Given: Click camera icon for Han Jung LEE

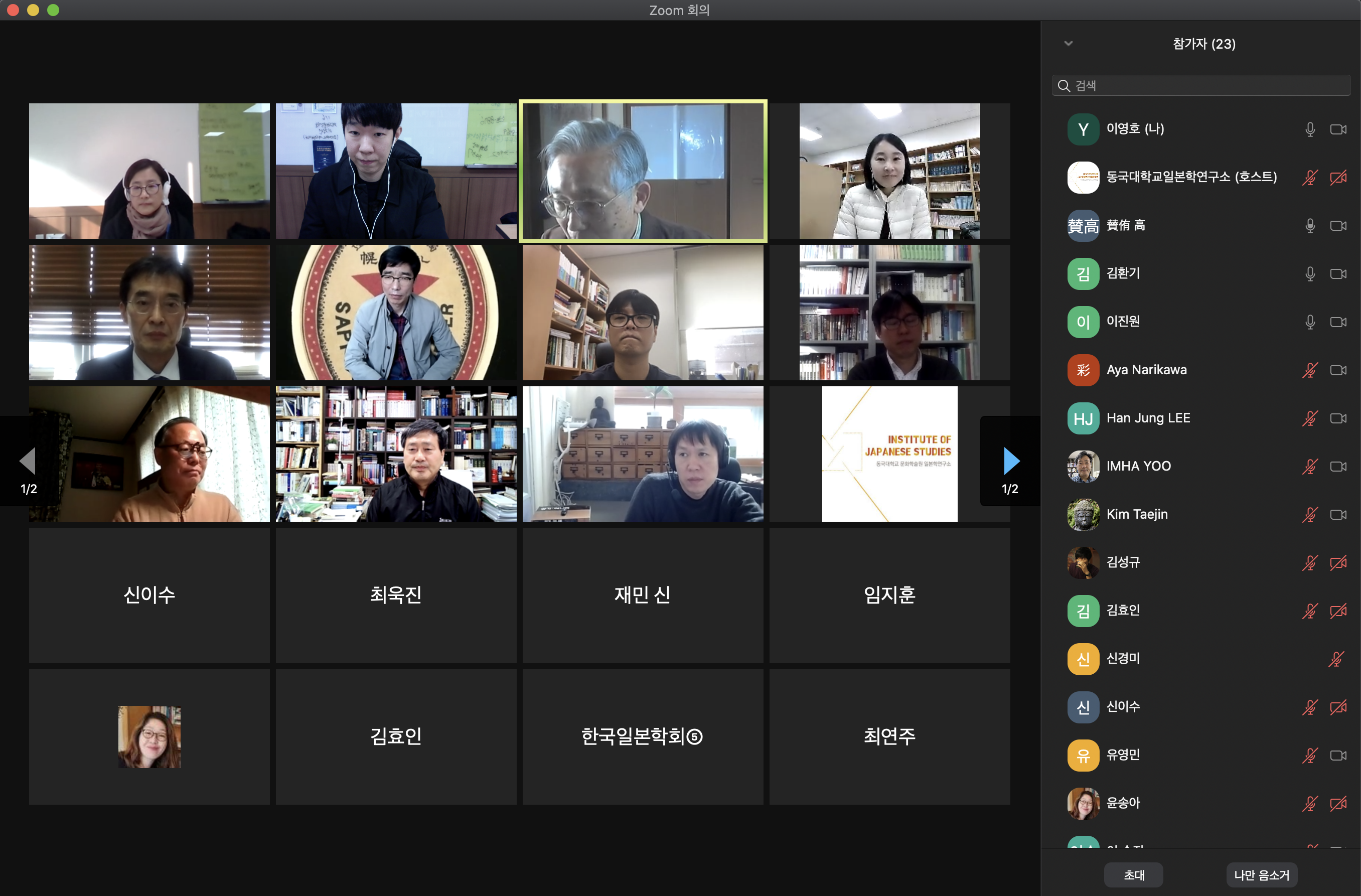Looking at the screenshot, I should pyautogui.click(x=1338, y=418).
